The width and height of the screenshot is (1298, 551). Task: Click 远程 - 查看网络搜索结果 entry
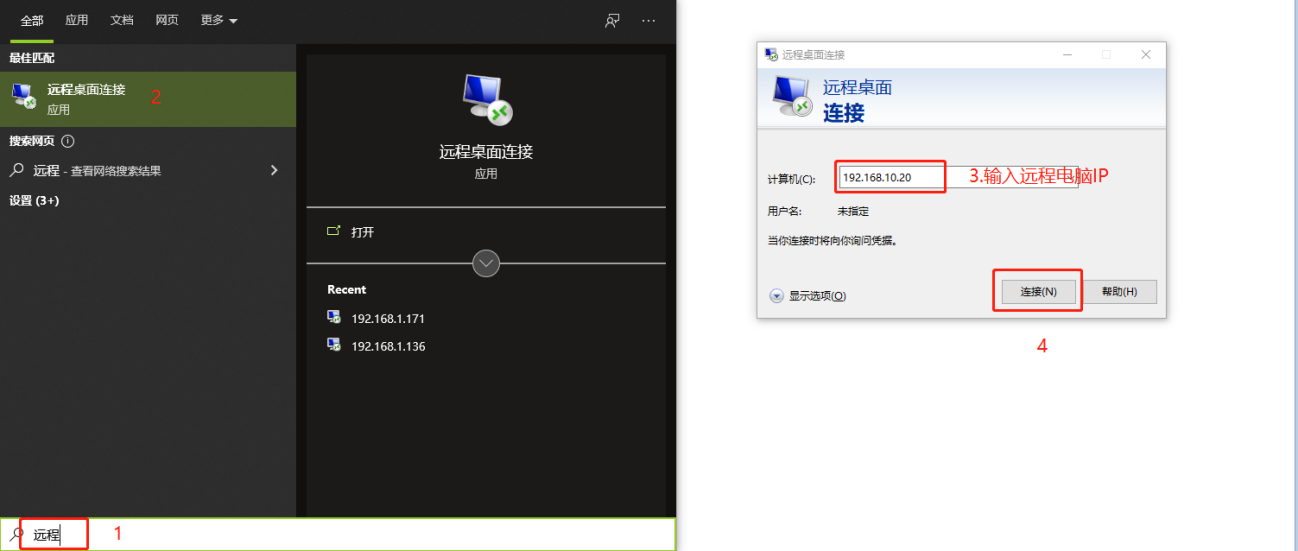148,171
